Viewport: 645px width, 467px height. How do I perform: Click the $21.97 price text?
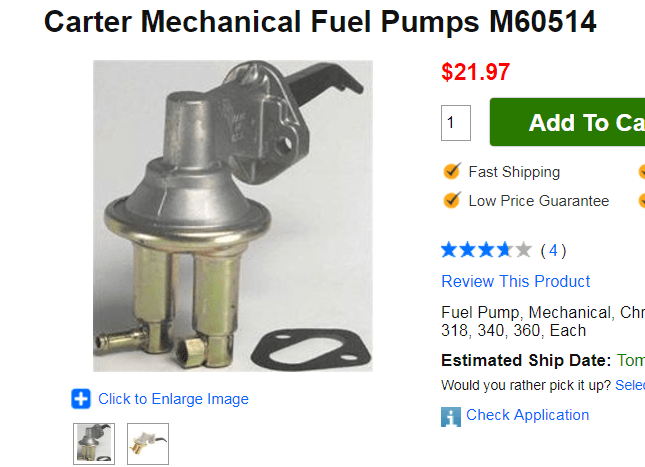coord(476,72)
